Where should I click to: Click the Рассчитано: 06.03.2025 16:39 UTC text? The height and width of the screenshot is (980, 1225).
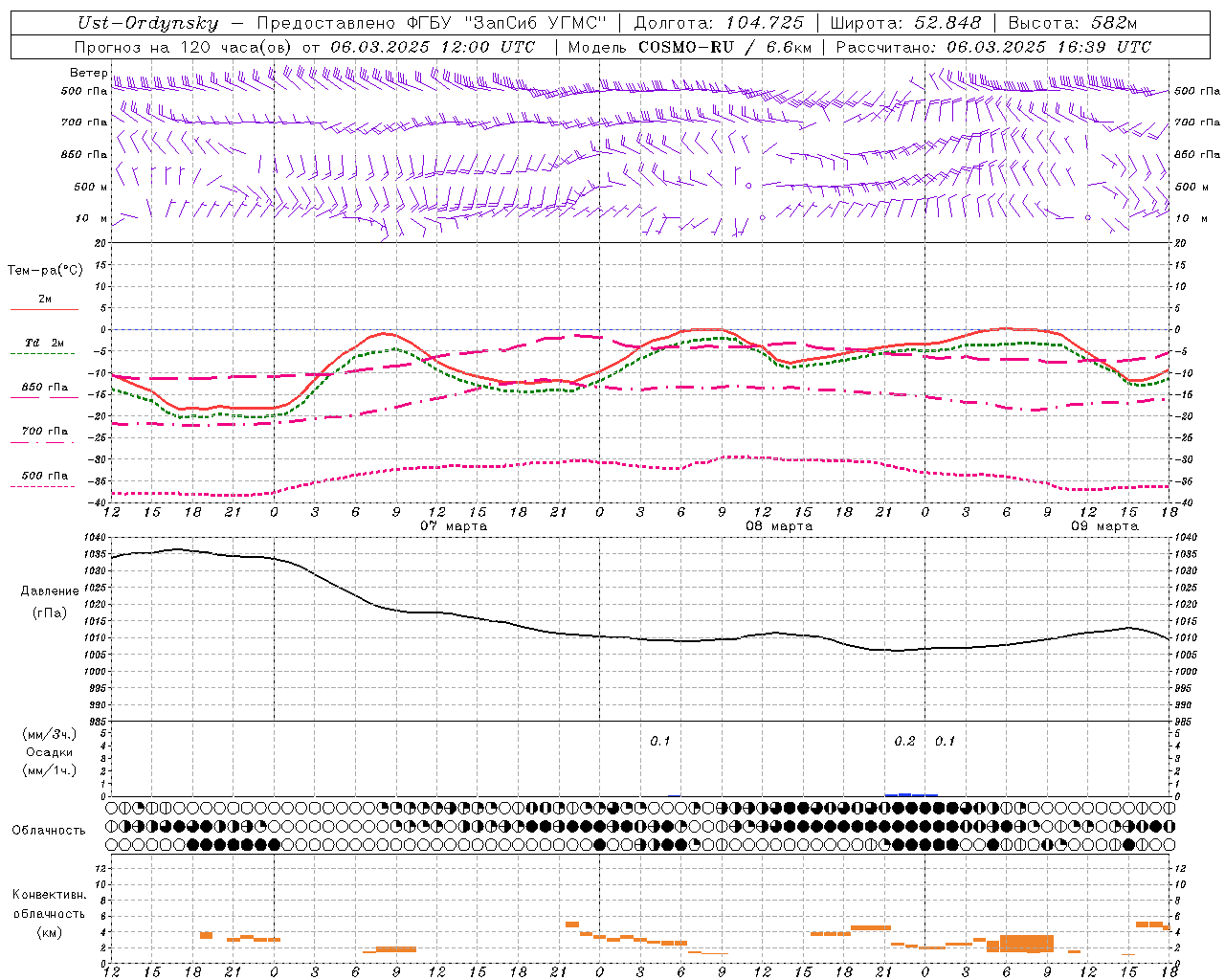pos(993,47)
